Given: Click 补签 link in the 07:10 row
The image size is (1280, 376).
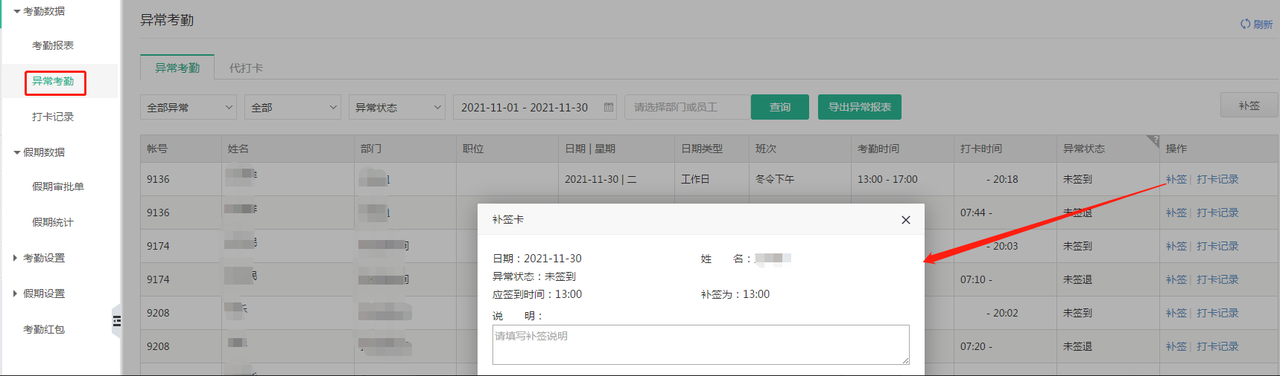Looking at the screenshot, I should [x=1176, y=279].
